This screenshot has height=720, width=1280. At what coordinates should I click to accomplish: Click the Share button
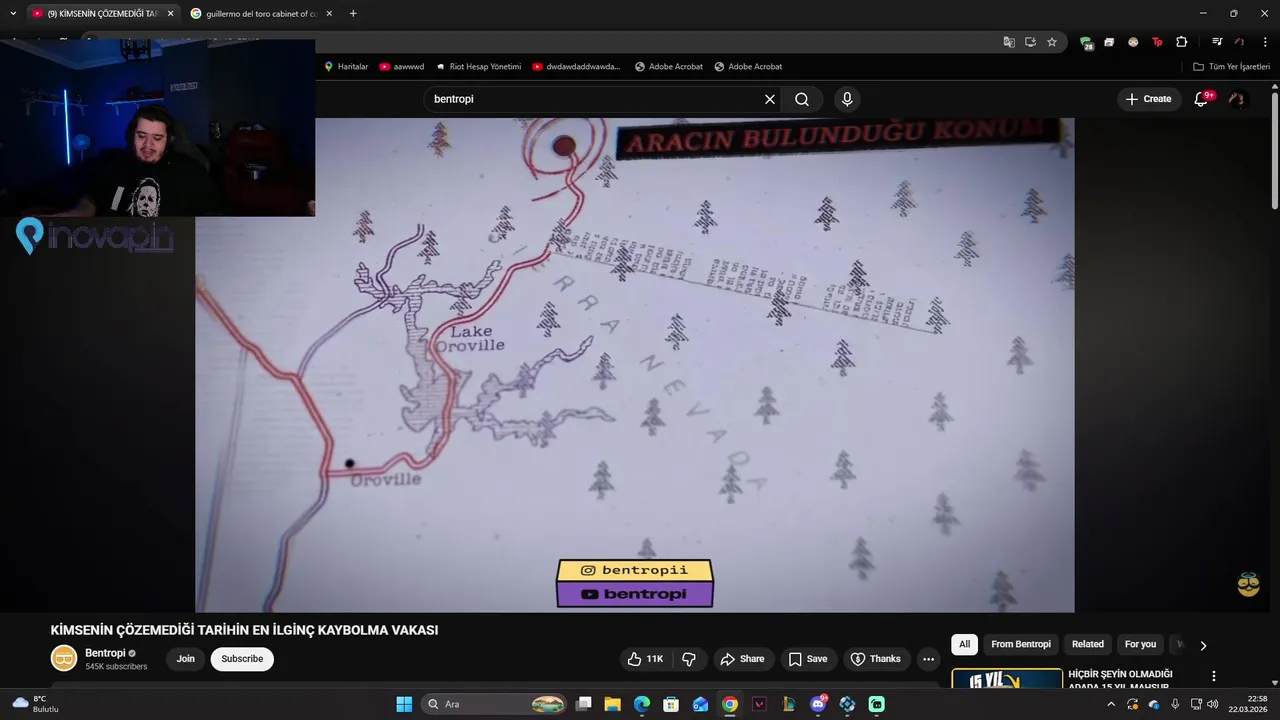pyautogui.click(x=742, y=659)
